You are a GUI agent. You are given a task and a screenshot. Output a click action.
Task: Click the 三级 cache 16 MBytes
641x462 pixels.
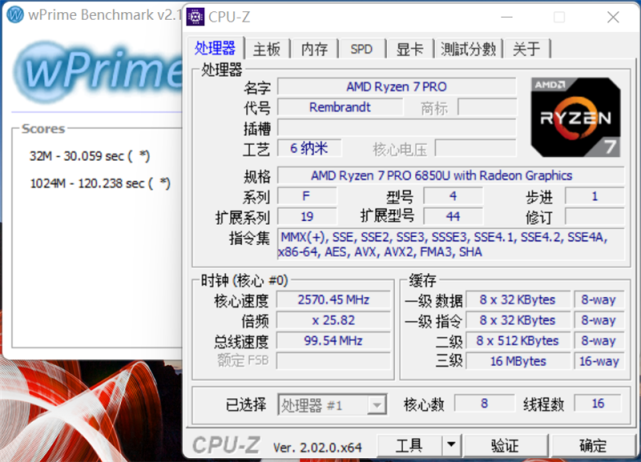pyautogui.click(x=518, y=361)
